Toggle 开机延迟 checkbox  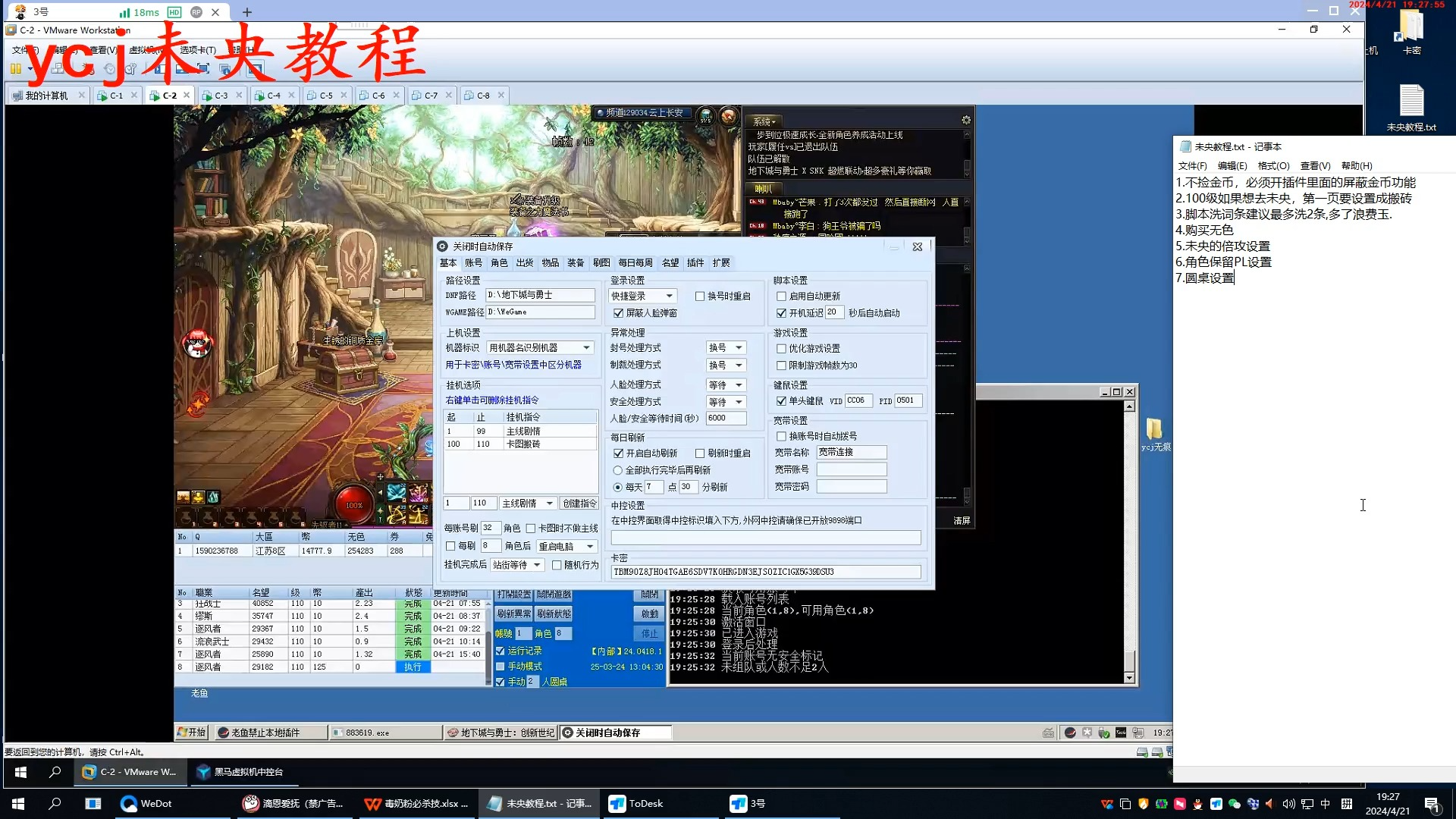point(781,313)
